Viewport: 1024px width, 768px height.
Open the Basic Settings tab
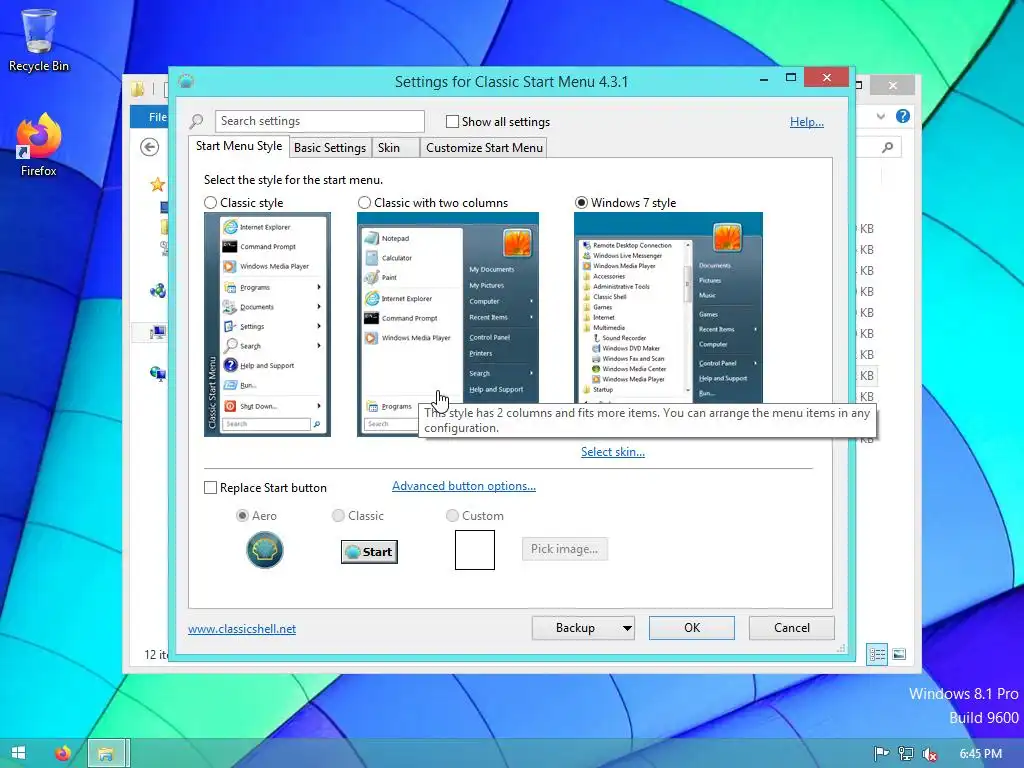[330, 148]
